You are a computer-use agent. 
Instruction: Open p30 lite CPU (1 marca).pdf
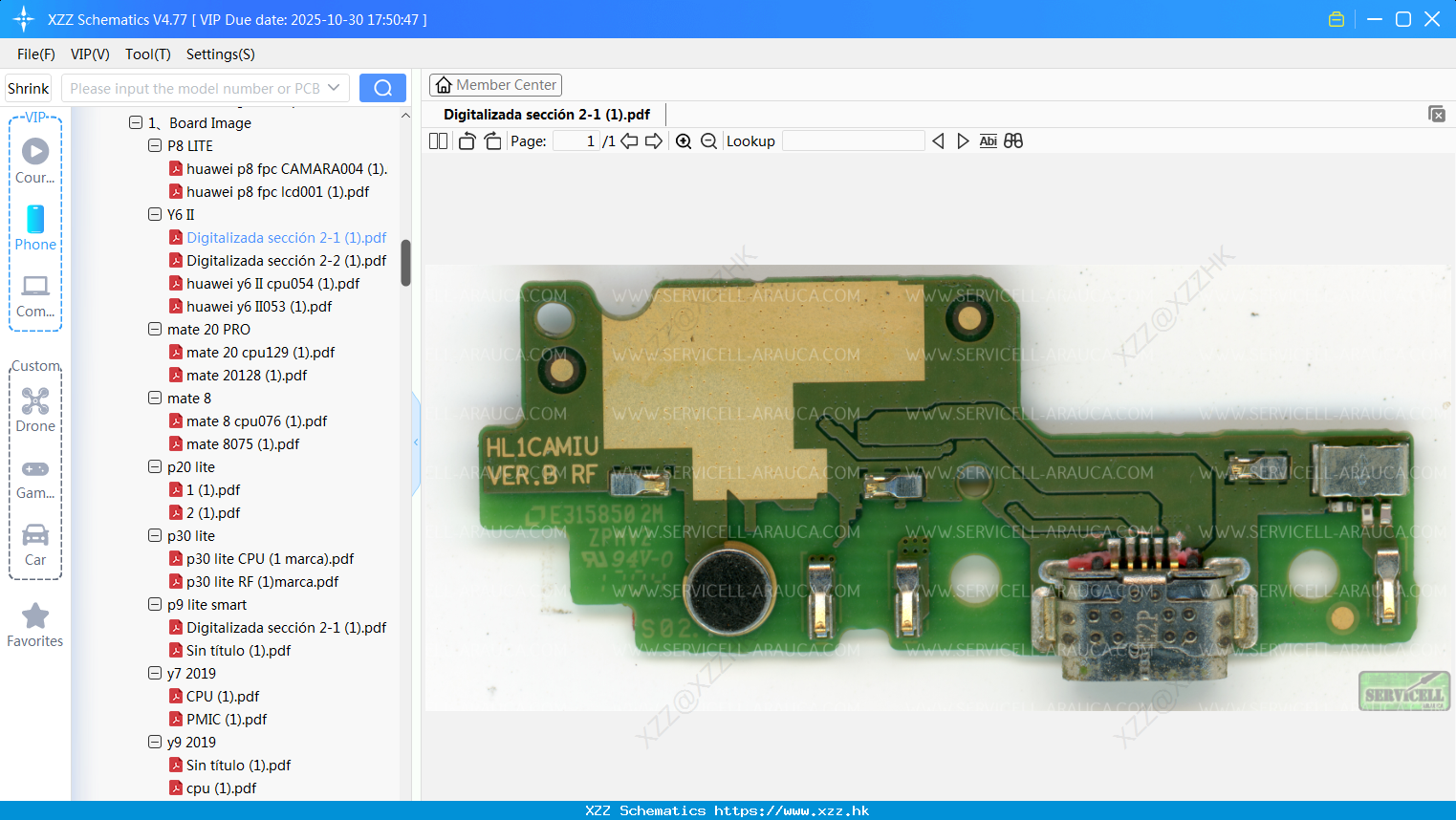(270, 558)
